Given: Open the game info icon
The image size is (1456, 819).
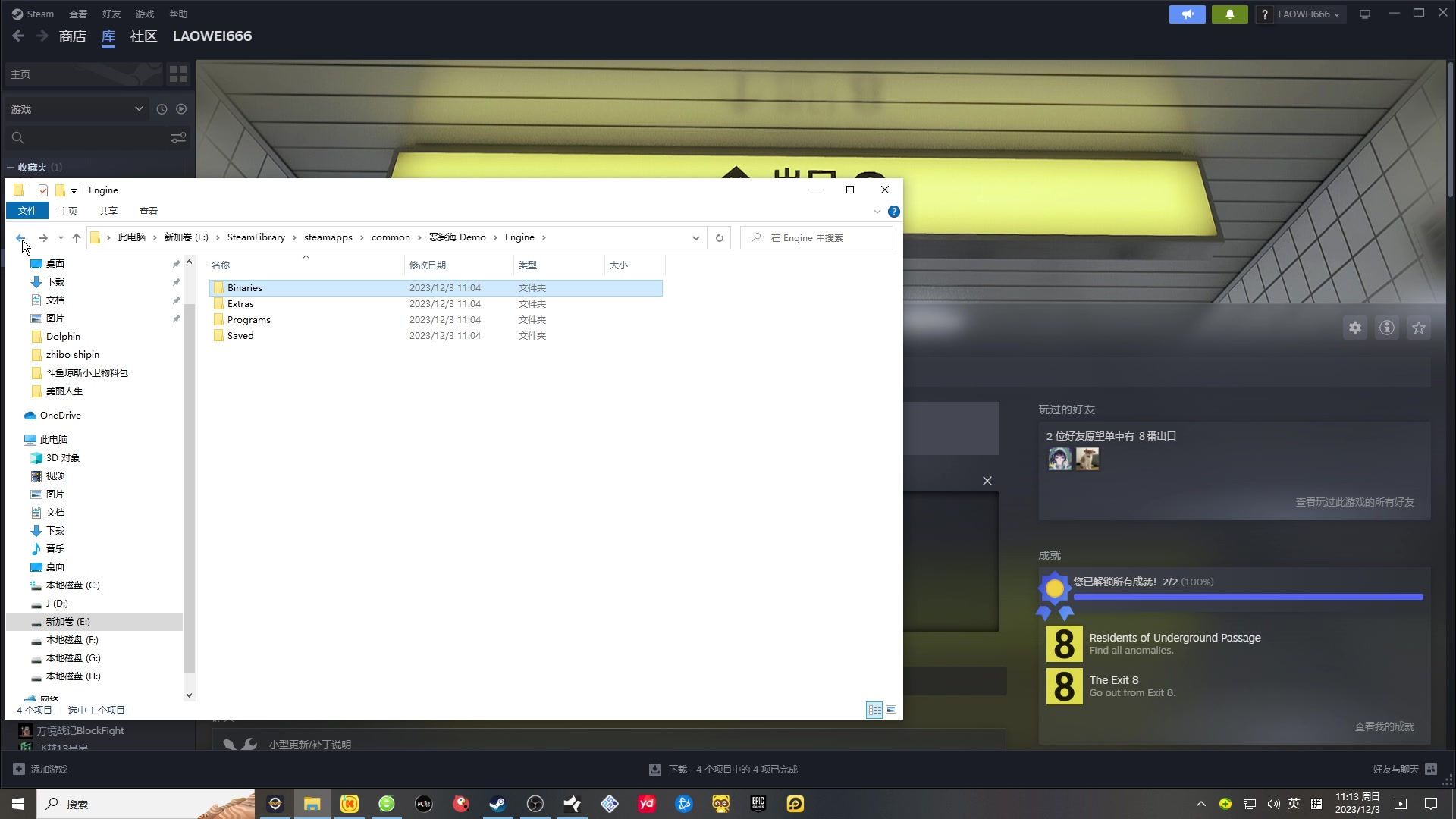Looking at the screenshot, I should click(x=1387, y=328).
